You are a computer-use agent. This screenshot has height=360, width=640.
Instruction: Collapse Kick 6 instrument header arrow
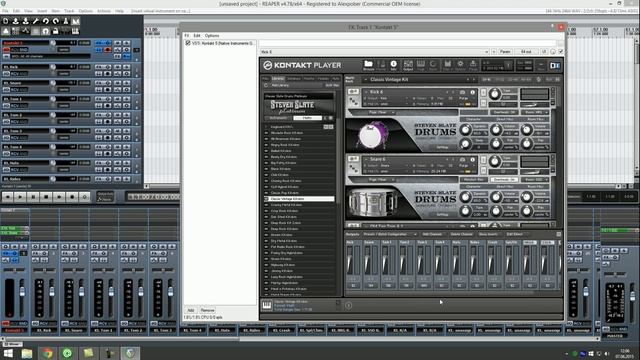[366, 92]
